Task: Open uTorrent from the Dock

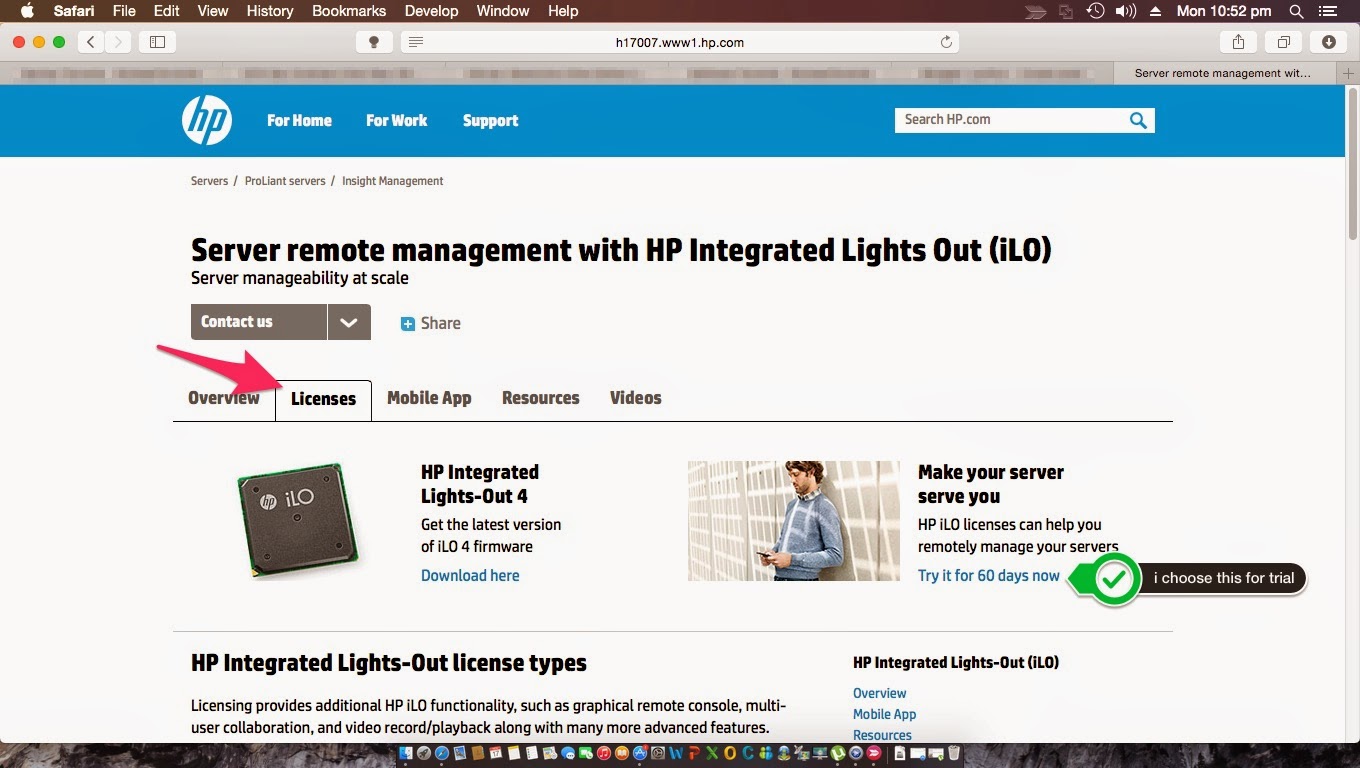Action: pos(837,753)
